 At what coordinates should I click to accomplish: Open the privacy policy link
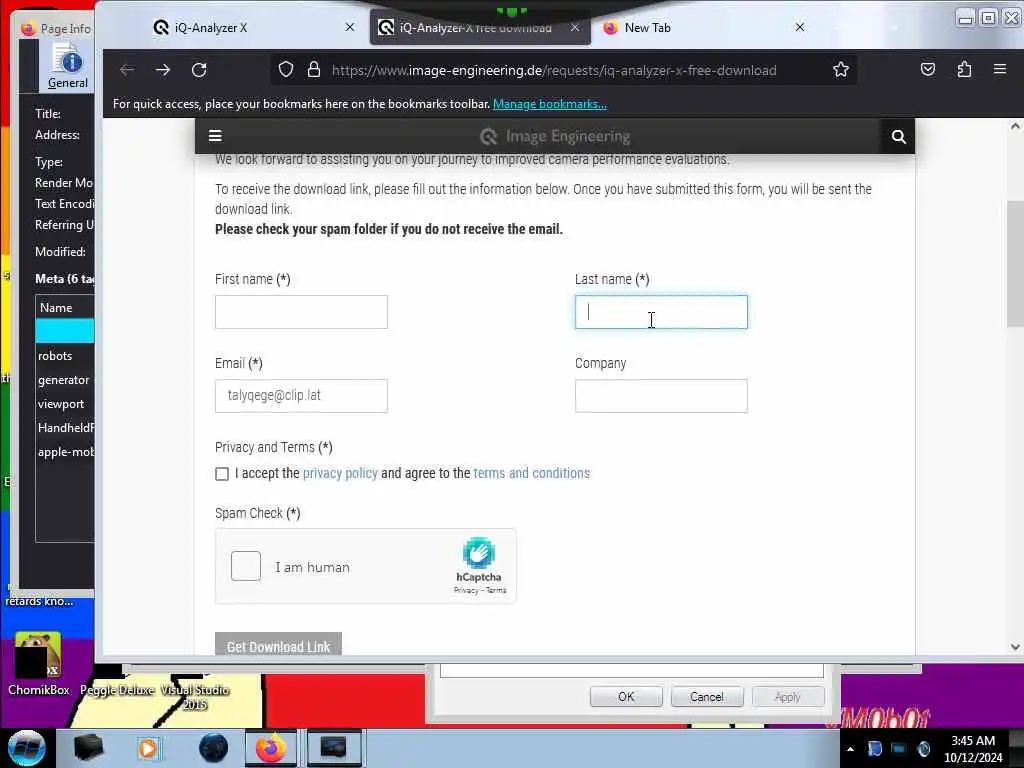click(x=340, y=473)
